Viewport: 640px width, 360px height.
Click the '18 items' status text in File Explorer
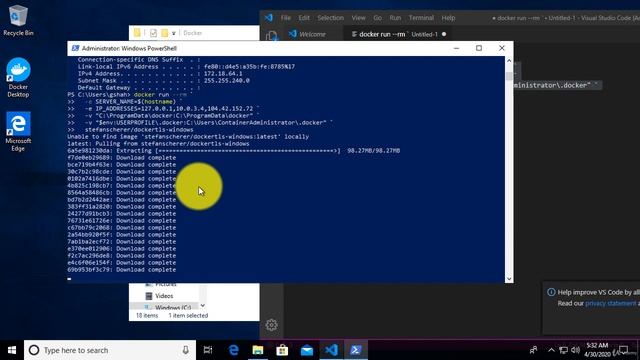pos(147,316)
